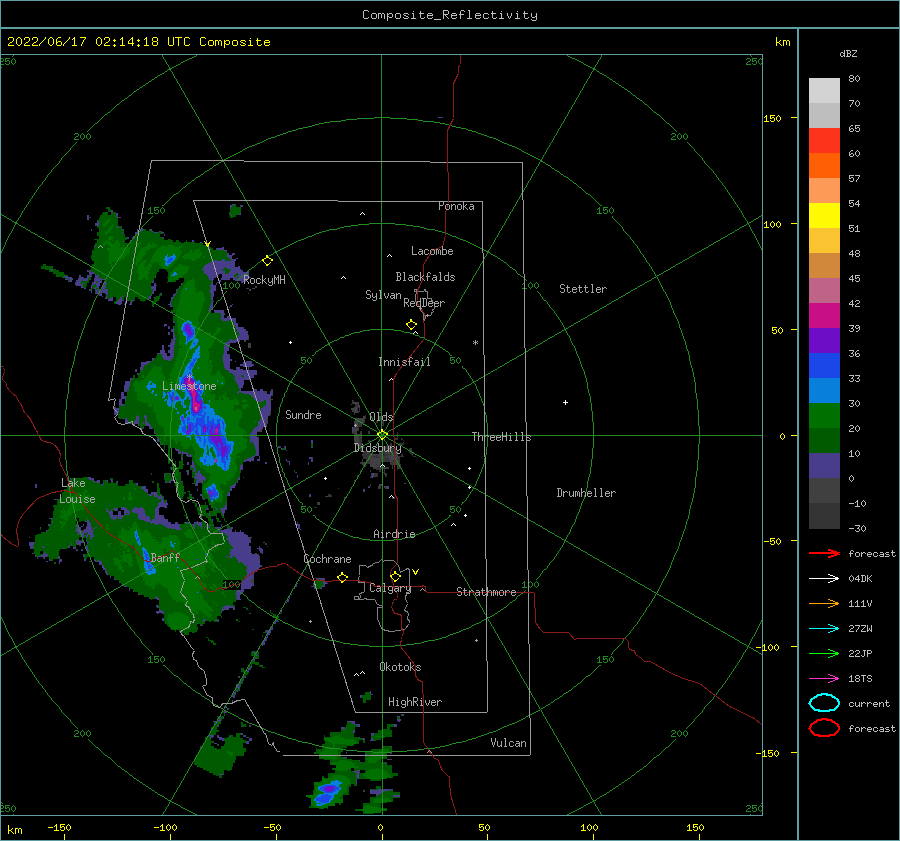The width and height of the screenshot is (900, 841).
Task: Click the Vulcan label
Action: (x=508, y=743)
